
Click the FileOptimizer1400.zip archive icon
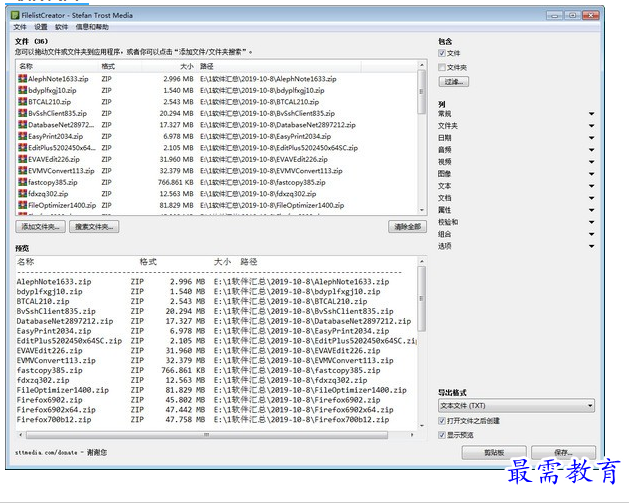point(22,205)
